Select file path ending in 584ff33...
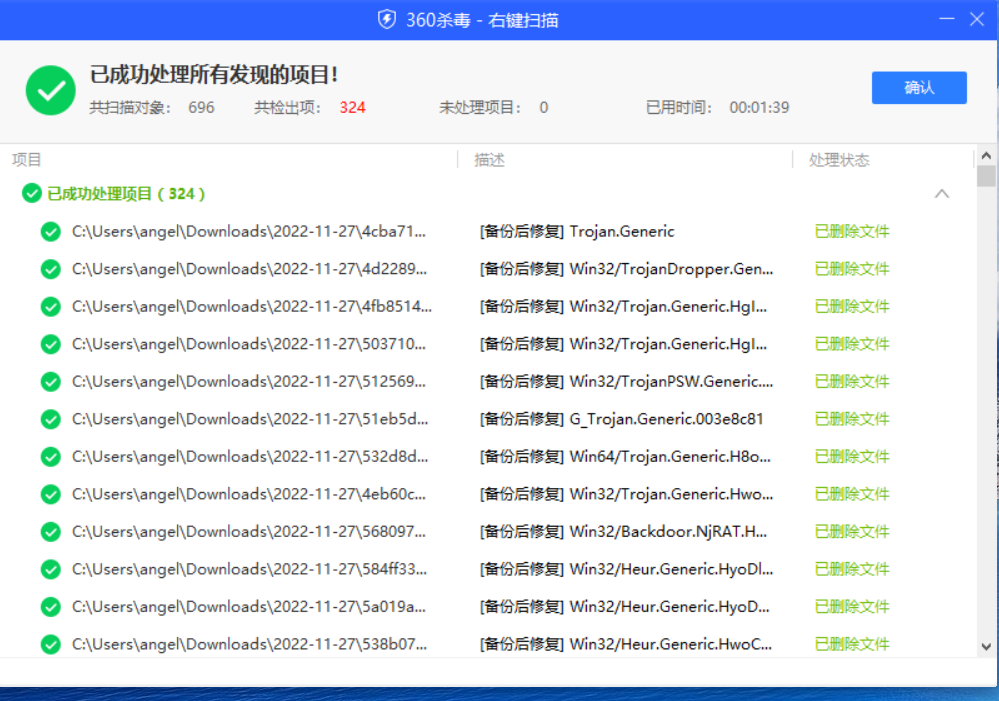 tap(249, 570)
